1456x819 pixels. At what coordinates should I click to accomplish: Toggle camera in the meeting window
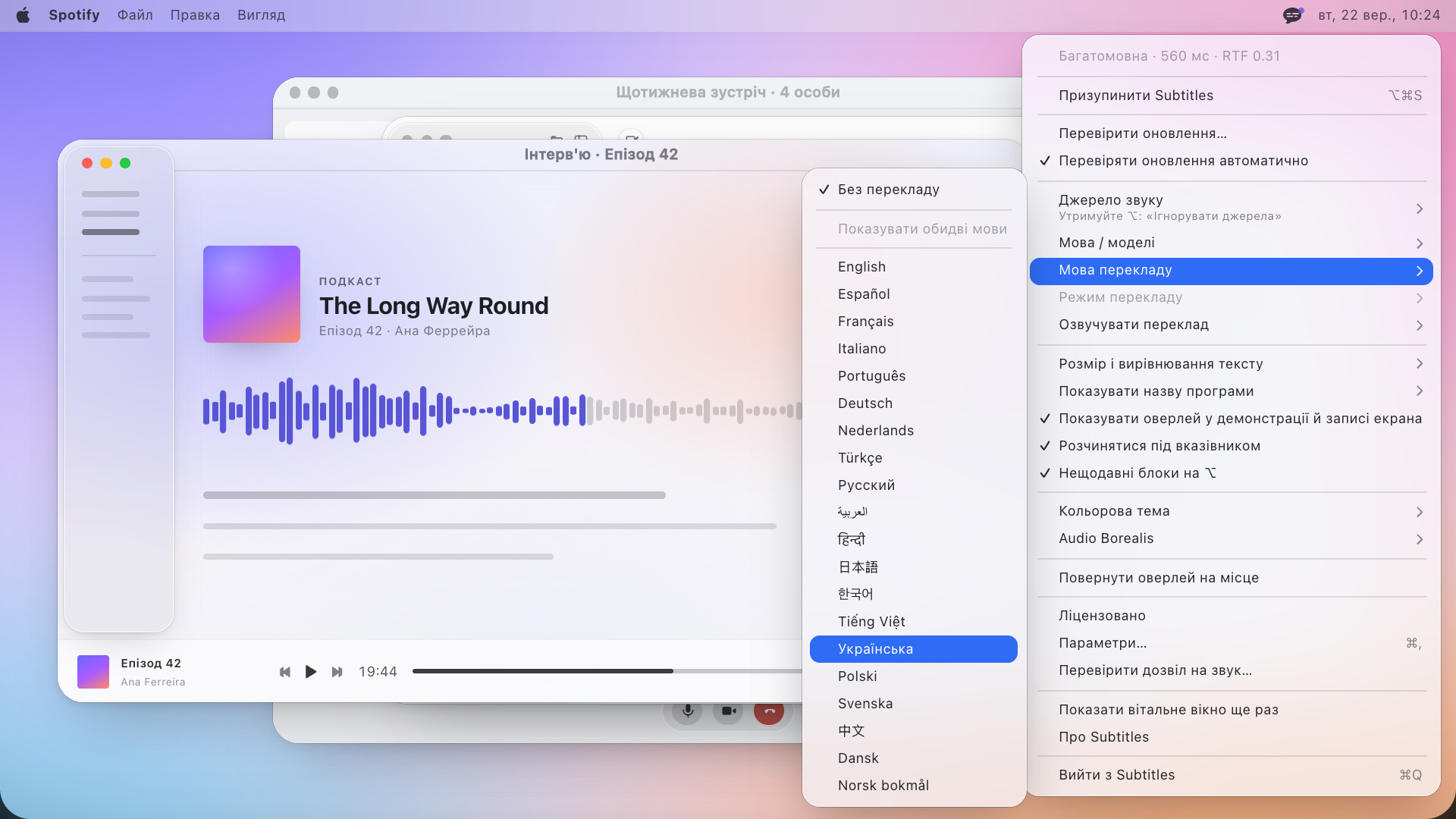[728, 711]
